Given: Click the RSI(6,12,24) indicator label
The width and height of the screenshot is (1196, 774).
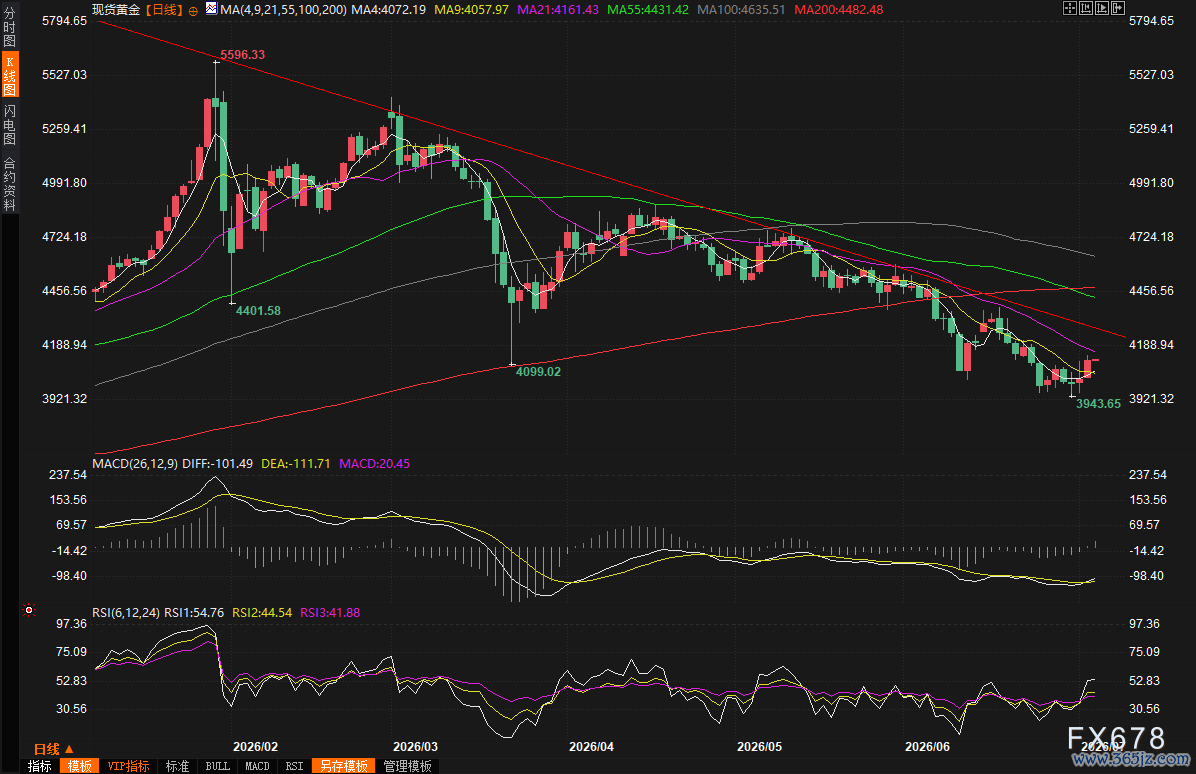Looking at the screenshot, I should [x=126, y=612].
